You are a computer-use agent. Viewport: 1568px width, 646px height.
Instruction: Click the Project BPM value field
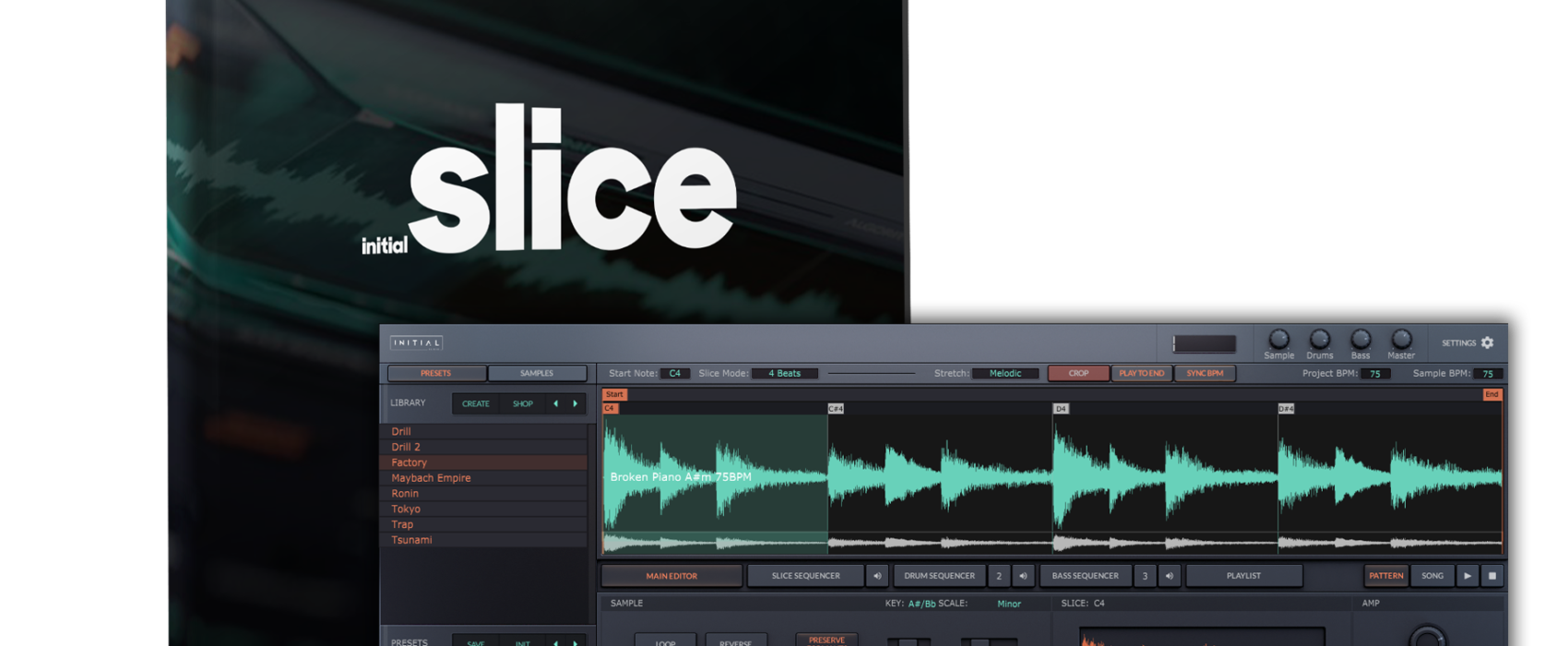tap(1375, 374)
